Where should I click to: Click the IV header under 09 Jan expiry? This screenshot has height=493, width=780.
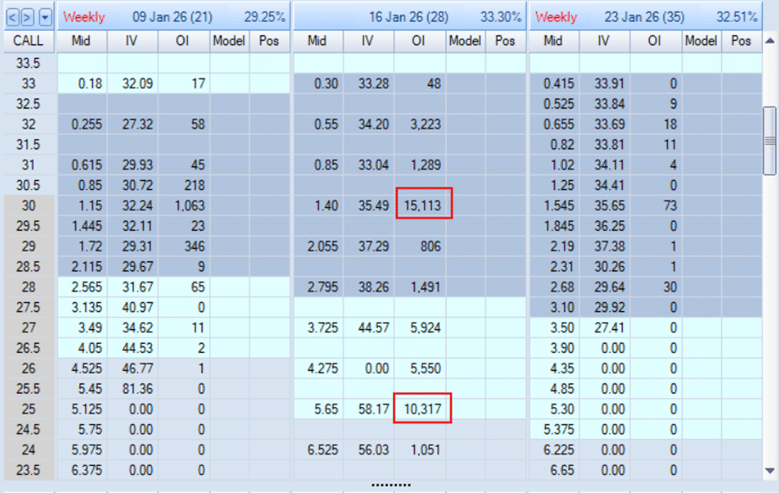(x=133, y=41)
